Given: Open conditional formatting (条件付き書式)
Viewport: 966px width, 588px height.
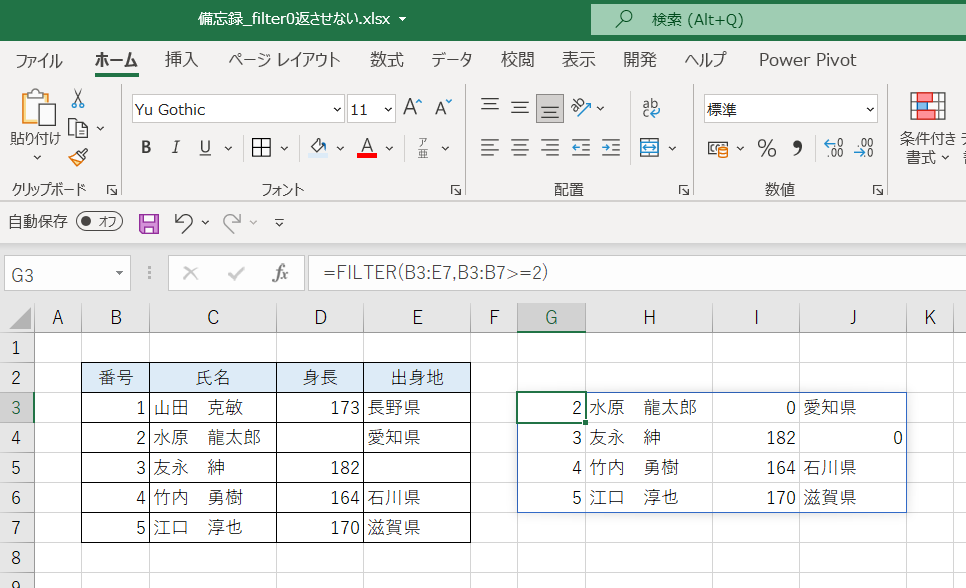Looking at the screenshot, I should [928, 129].
